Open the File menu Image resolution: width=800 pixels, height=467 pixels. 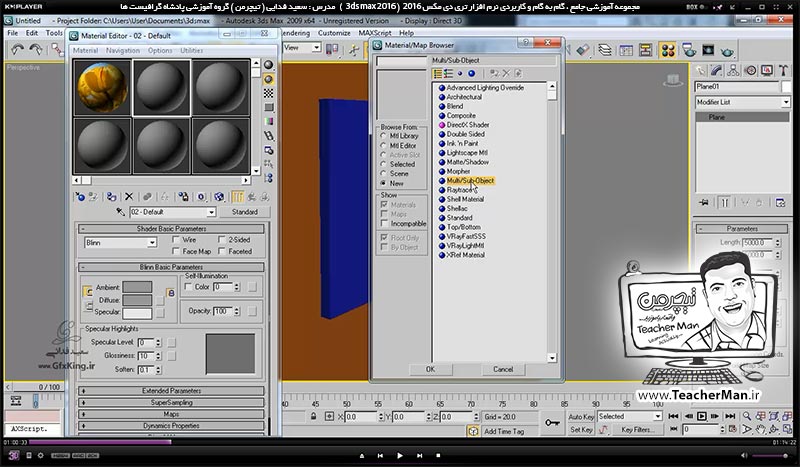(13, 33)
